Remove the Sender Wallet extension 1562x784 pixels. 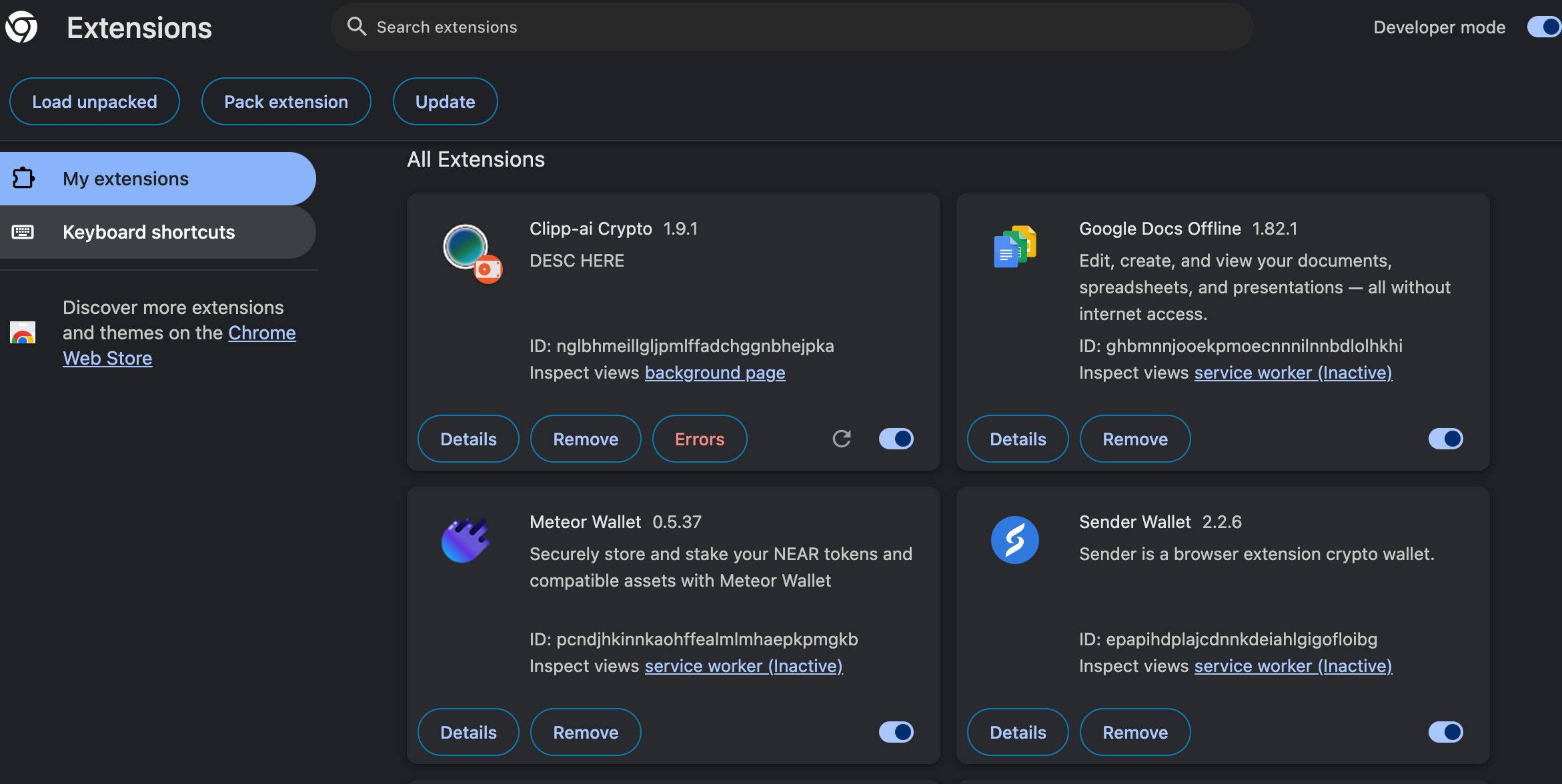(1135, 732)
